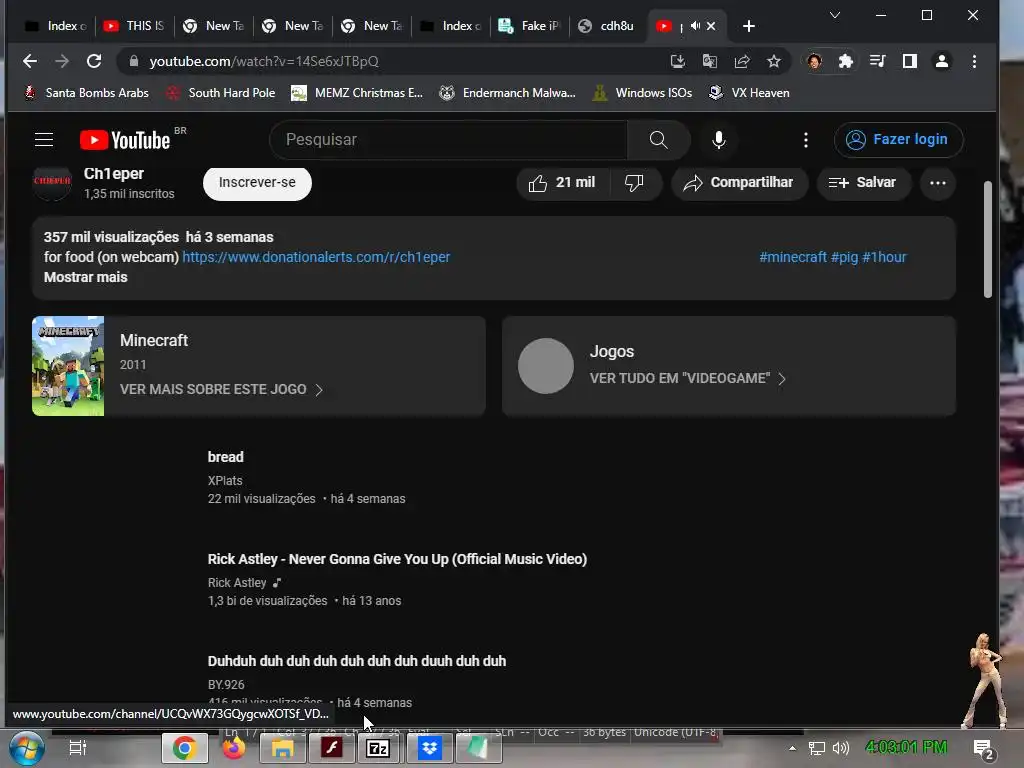Open South Hard Pole bookmark
Viewport: 1024px width, 768px height.
(221, 93)
